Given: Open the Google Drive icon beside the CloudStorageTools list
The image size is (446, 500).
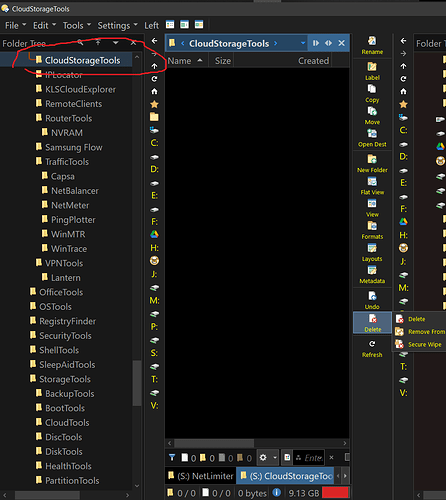Looking at the screenshot, I should point(154,234).
